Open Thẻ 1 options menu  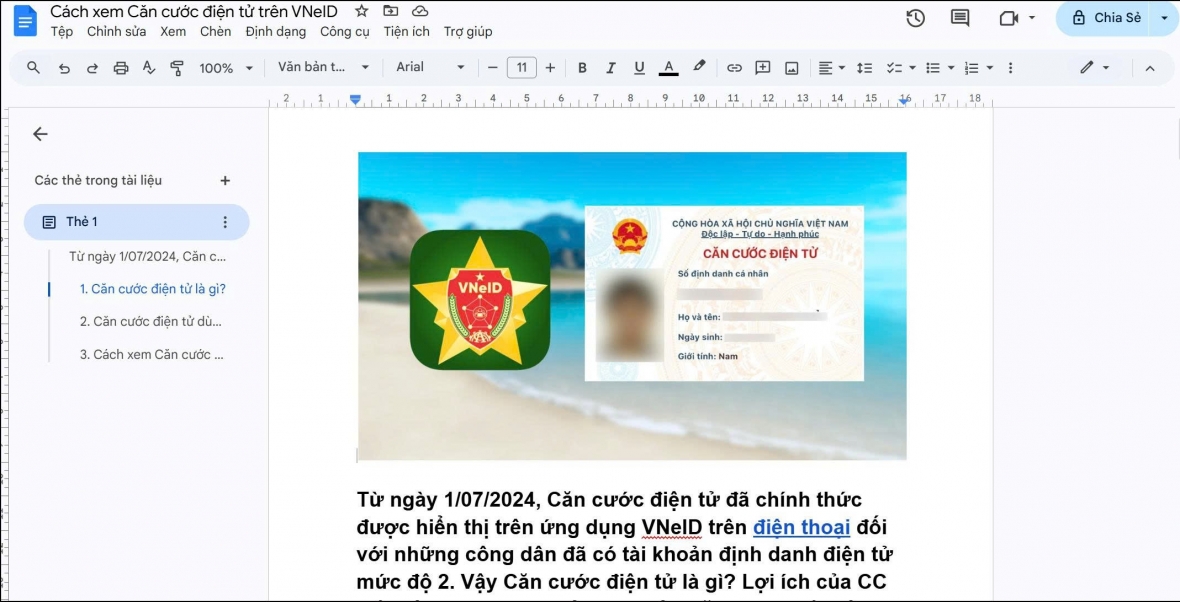coord(224,222)
